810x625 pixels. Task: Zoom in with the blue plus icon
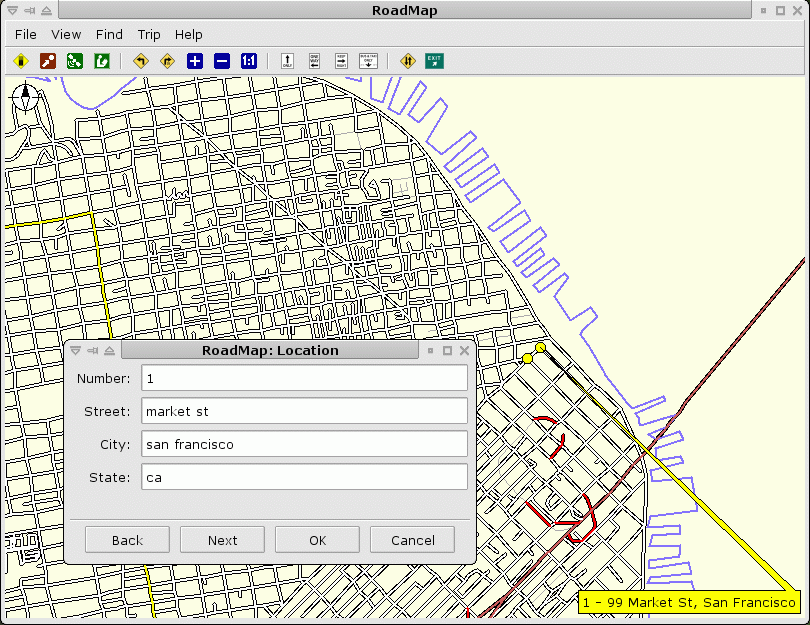coord(195,61)
